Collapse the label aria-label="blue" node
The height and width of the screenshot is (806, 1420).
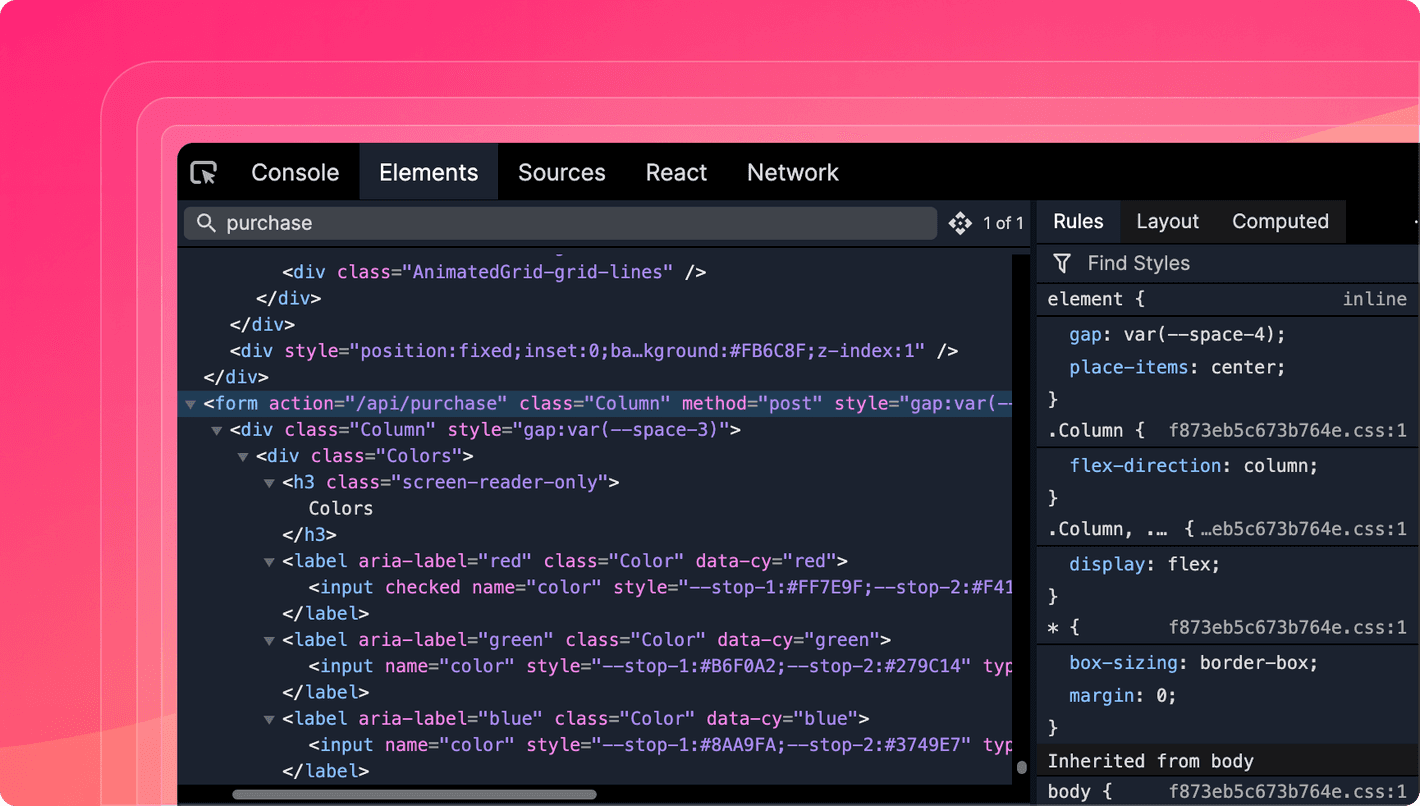pyautogui.click(x=269, y=720)
